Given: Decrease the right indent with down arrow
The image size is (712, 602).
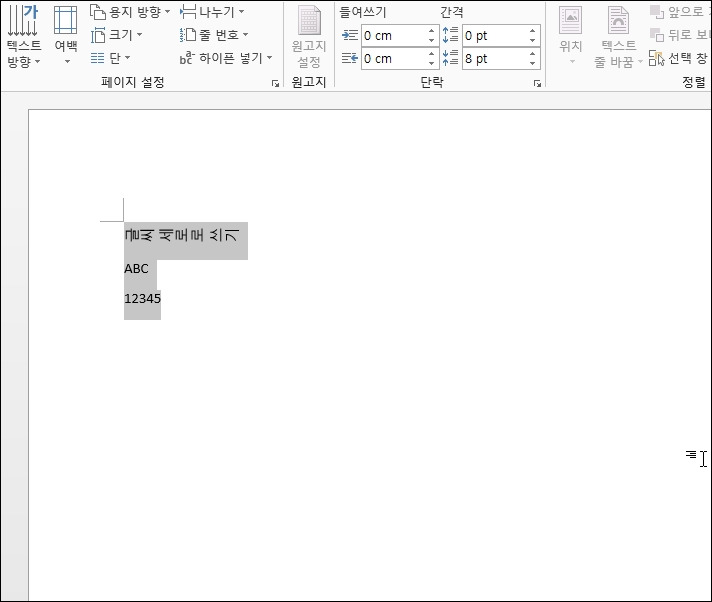Looking at the screenshot, I should 432,64.
